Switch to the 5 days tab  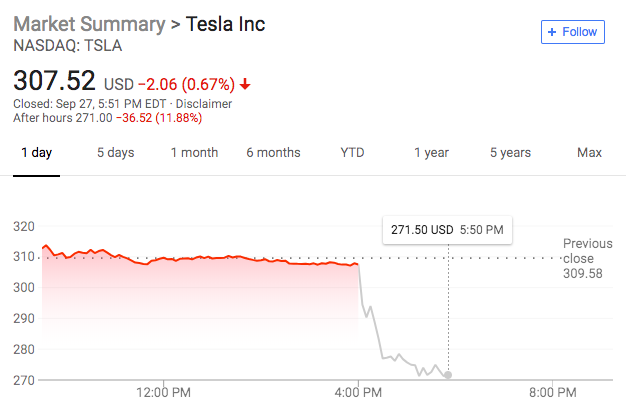(115, 153)
